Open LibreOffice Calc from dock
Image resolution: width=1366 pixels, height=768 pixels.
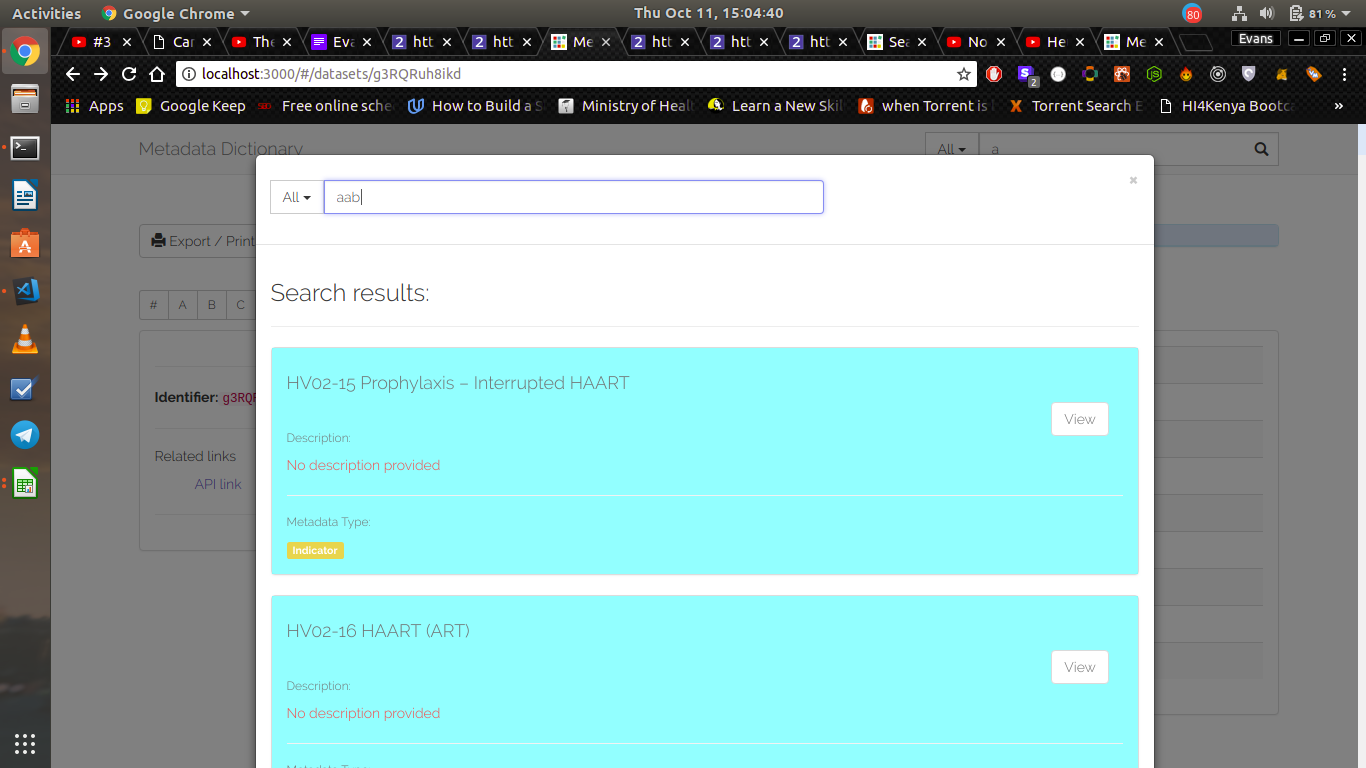25,484
